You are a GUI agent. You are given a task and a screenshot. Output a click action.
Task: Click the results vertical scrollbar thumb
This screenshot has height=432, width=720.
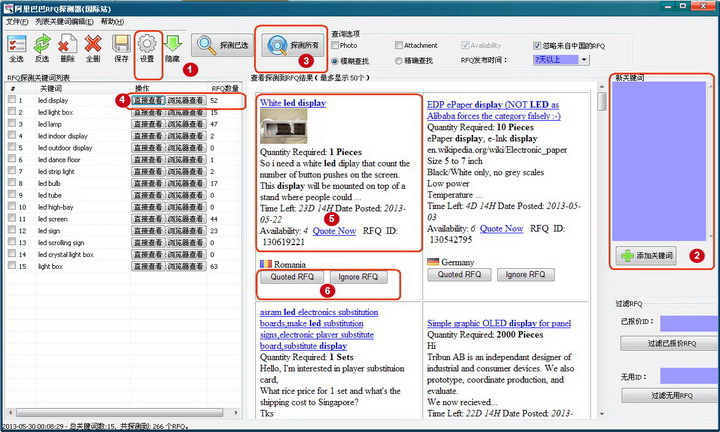click(x=602, y=101)
